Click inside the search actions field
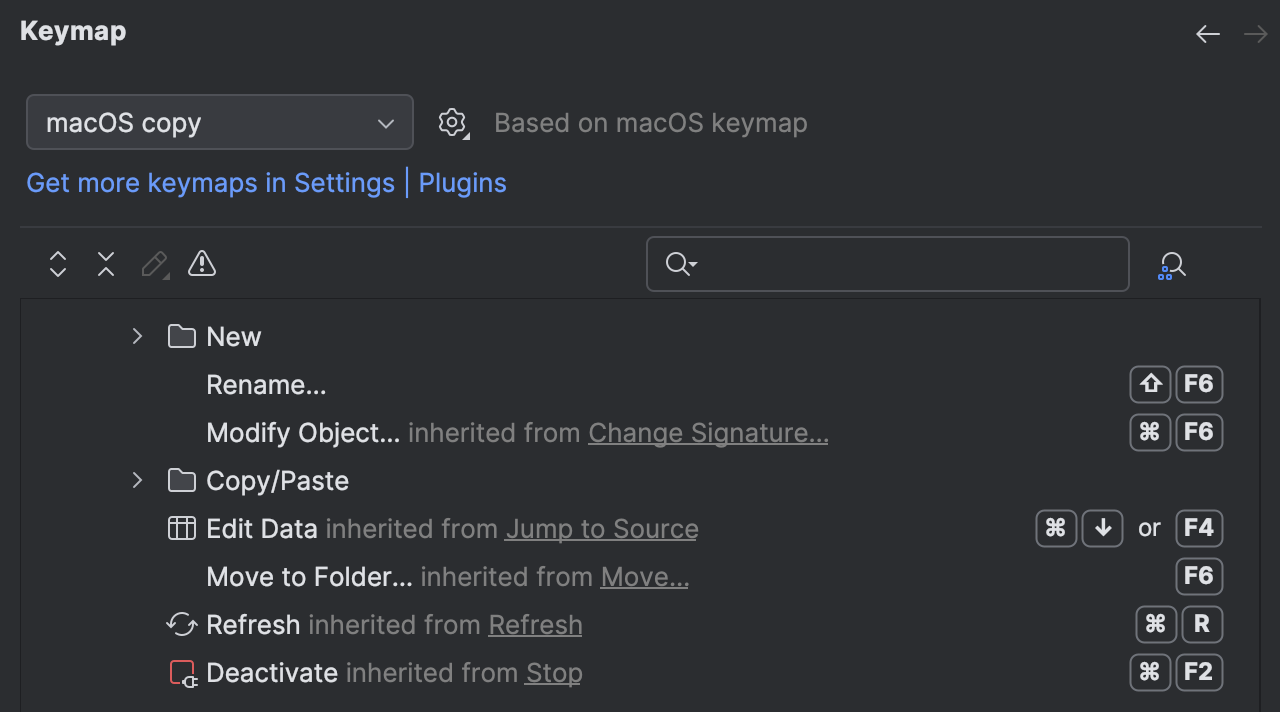The image size is (1280, 712). tap(887, 264)
